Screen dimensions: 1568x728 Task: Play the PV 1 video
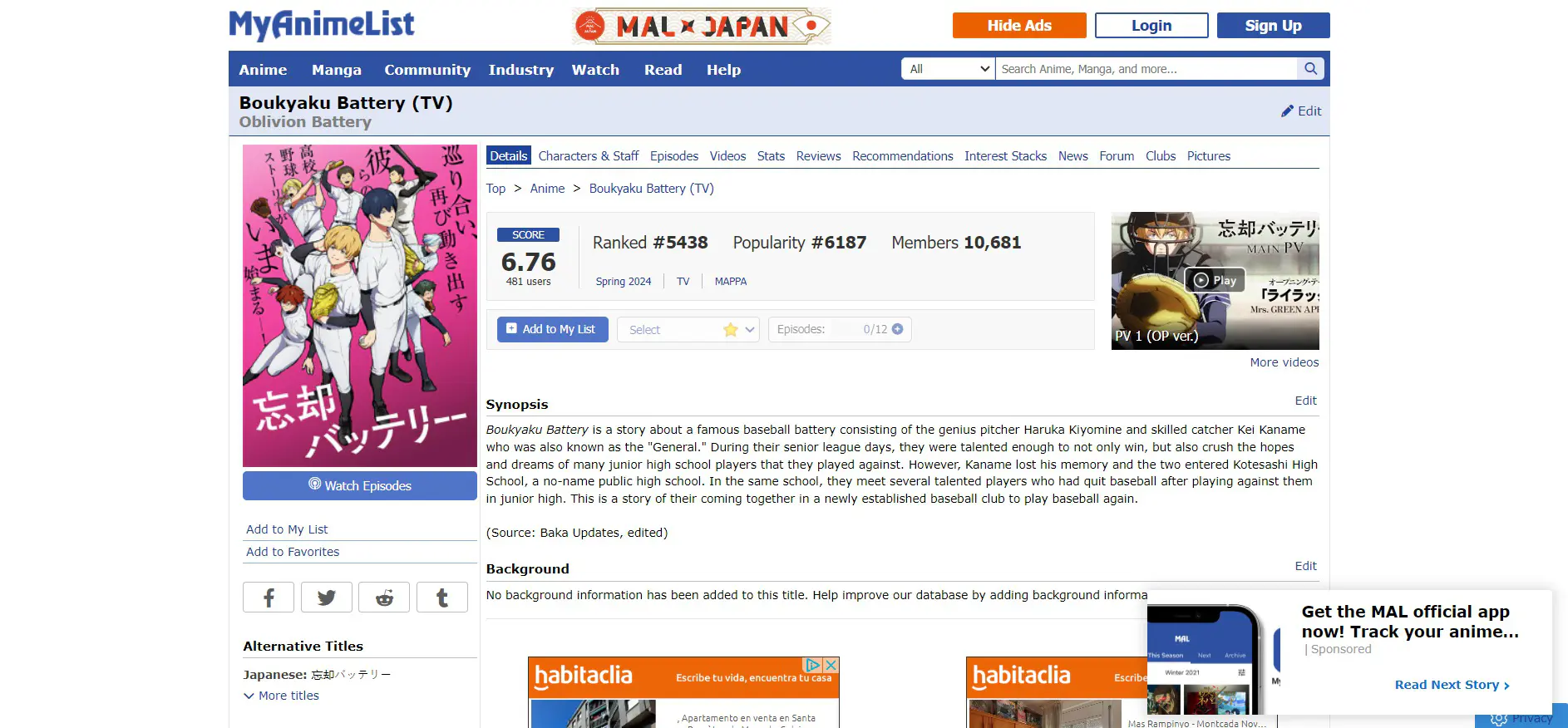tap(1215, 280)
